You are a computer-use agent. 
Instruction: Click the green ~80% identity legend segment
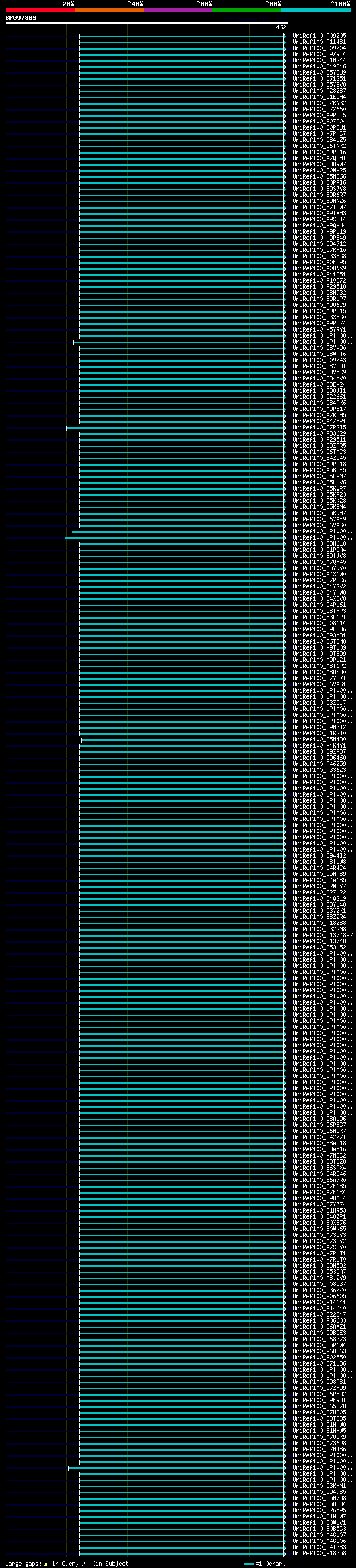247,10
